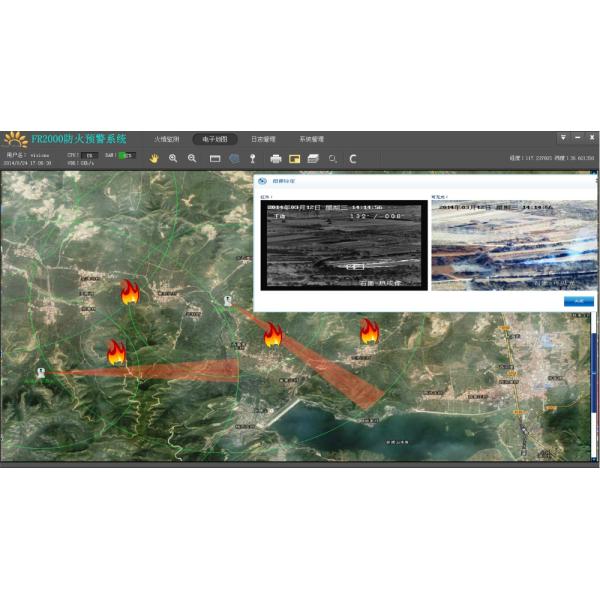Click the upper-left fire marker on map
This screenshot has height=600, width=600.
[129, 292]
